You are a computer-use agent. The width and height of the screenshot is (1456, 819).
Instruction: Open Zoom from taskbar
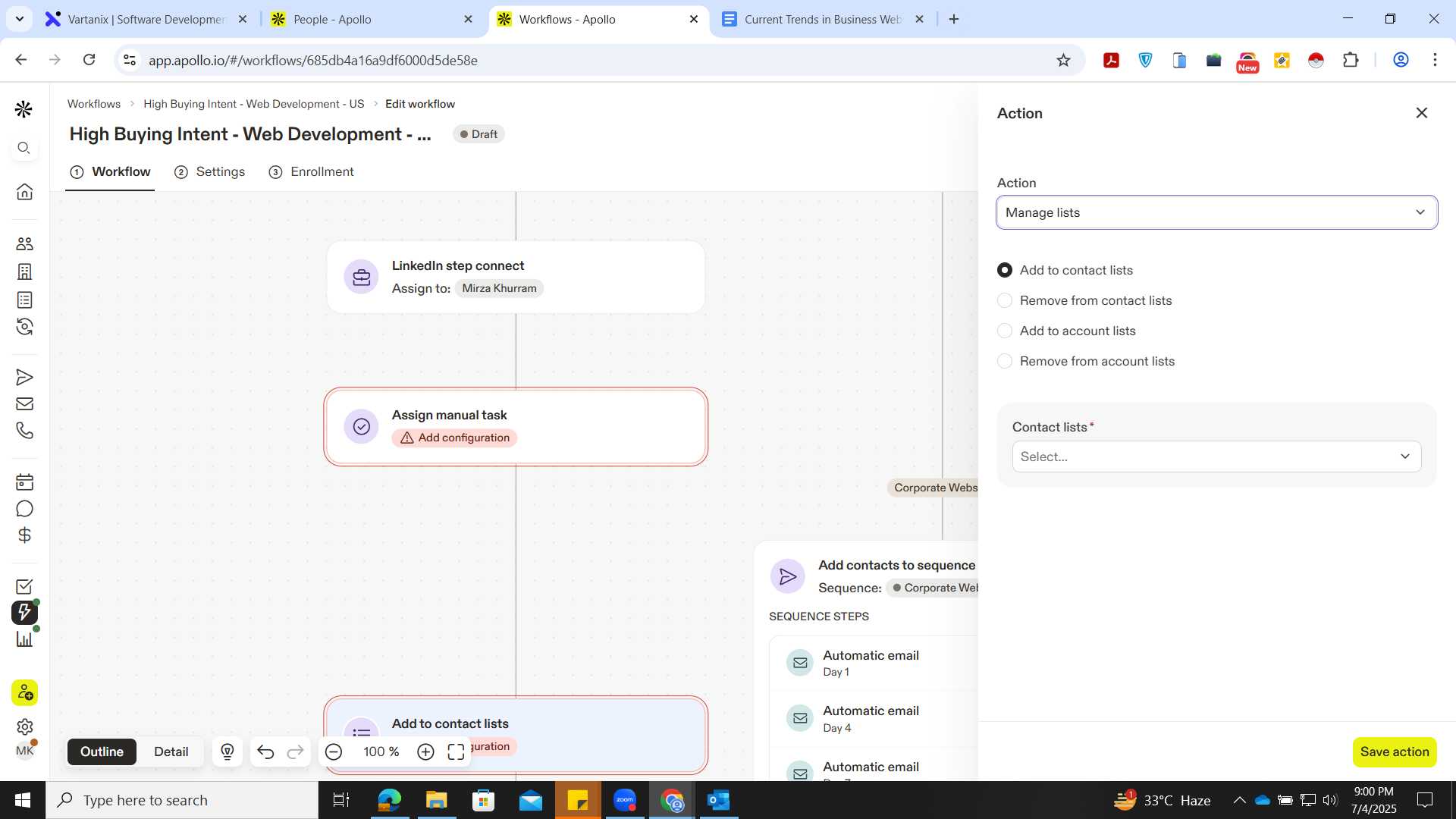(x=625, y=800)
